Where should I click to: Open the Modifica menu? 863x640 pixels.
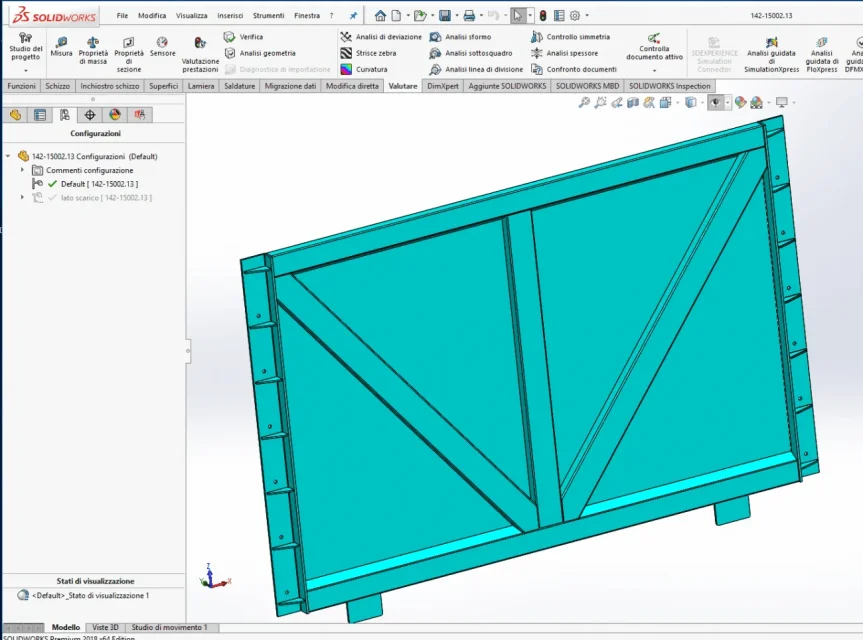(152, 15)
